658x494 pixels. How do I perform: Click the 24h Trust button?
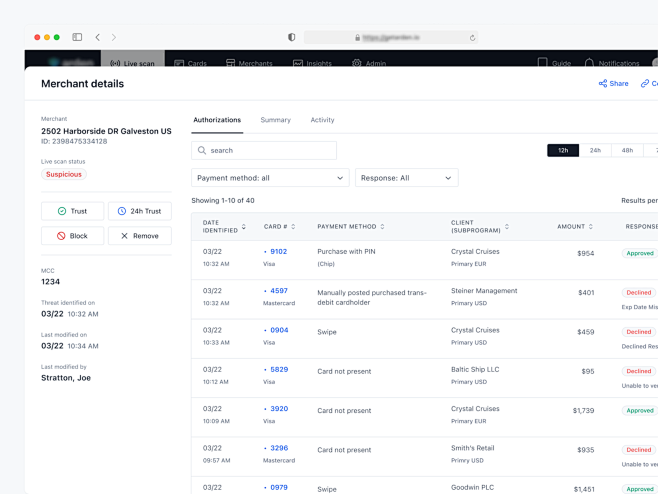click(x=140, y=211)
